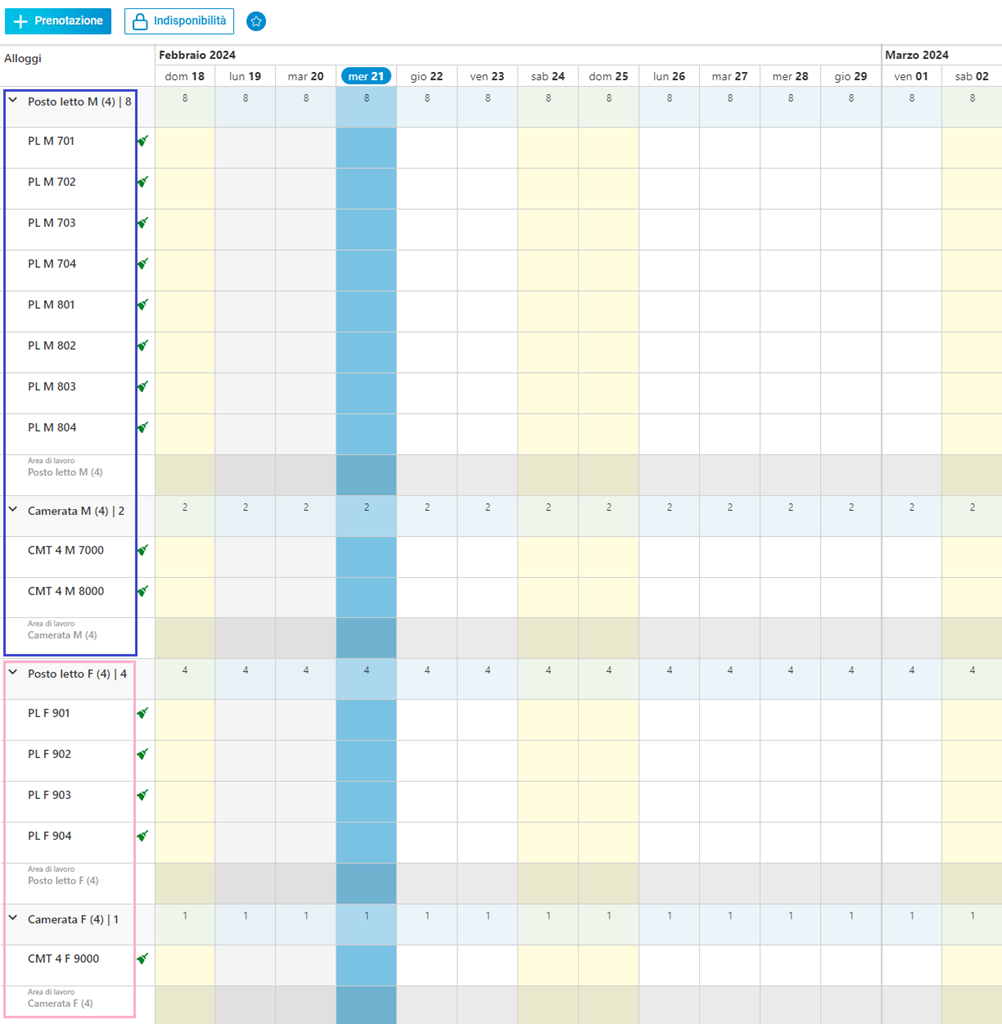Viewport: 1002px width, 1024px height.
Task: Click the cleaning broom icon for CMT 4 F 9000
Action: point(143,959)
